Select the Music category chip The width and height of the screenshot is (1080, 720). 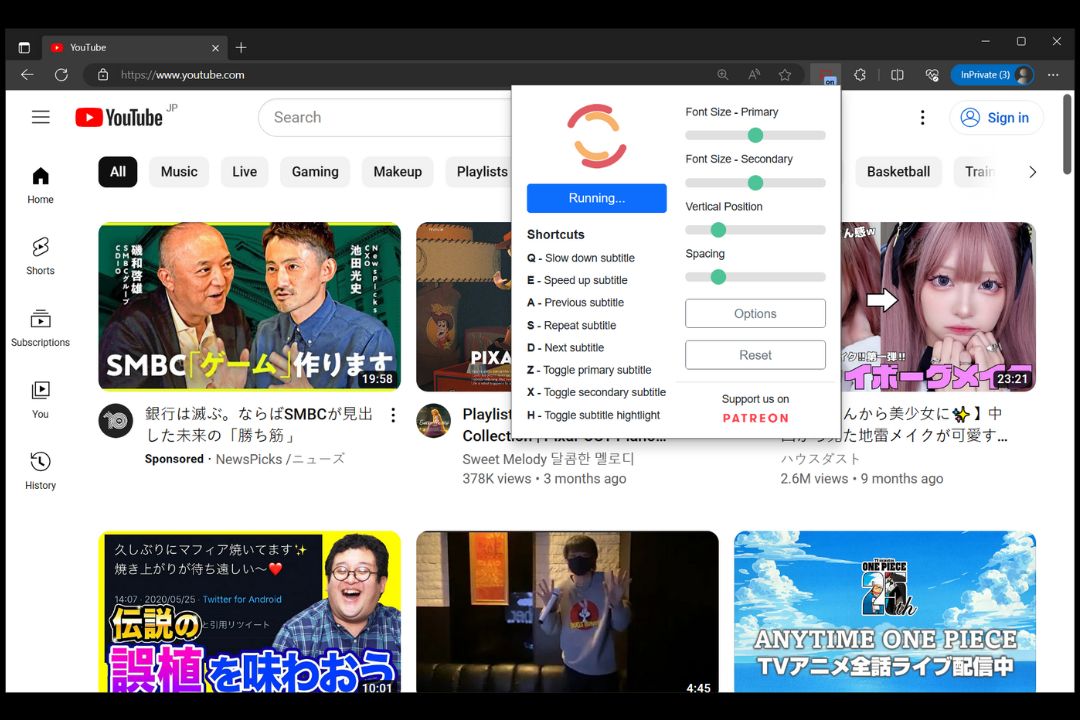[179, 171]
